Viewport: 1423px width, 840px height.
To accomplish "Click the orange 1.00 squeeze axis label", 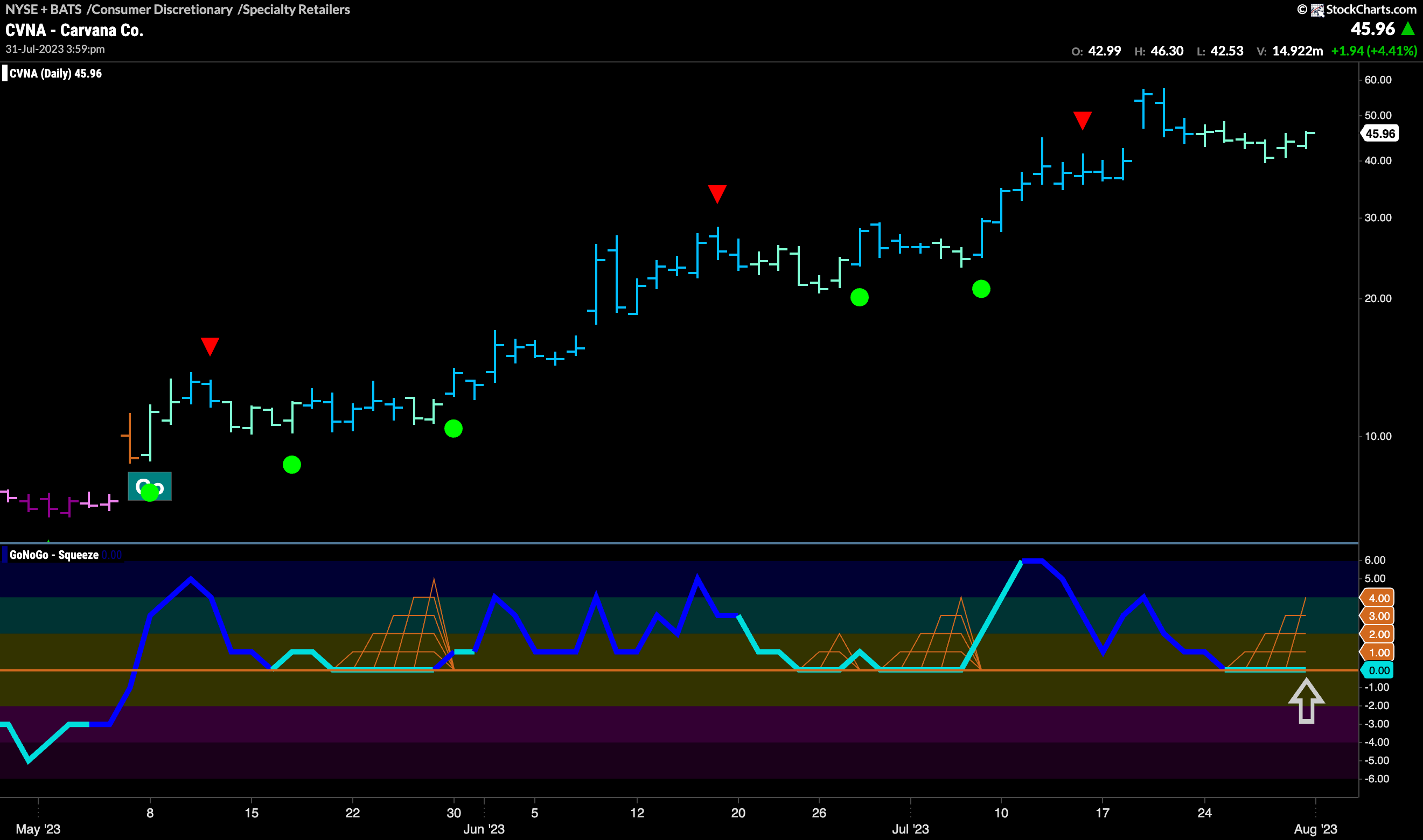I will [1378, 652].
